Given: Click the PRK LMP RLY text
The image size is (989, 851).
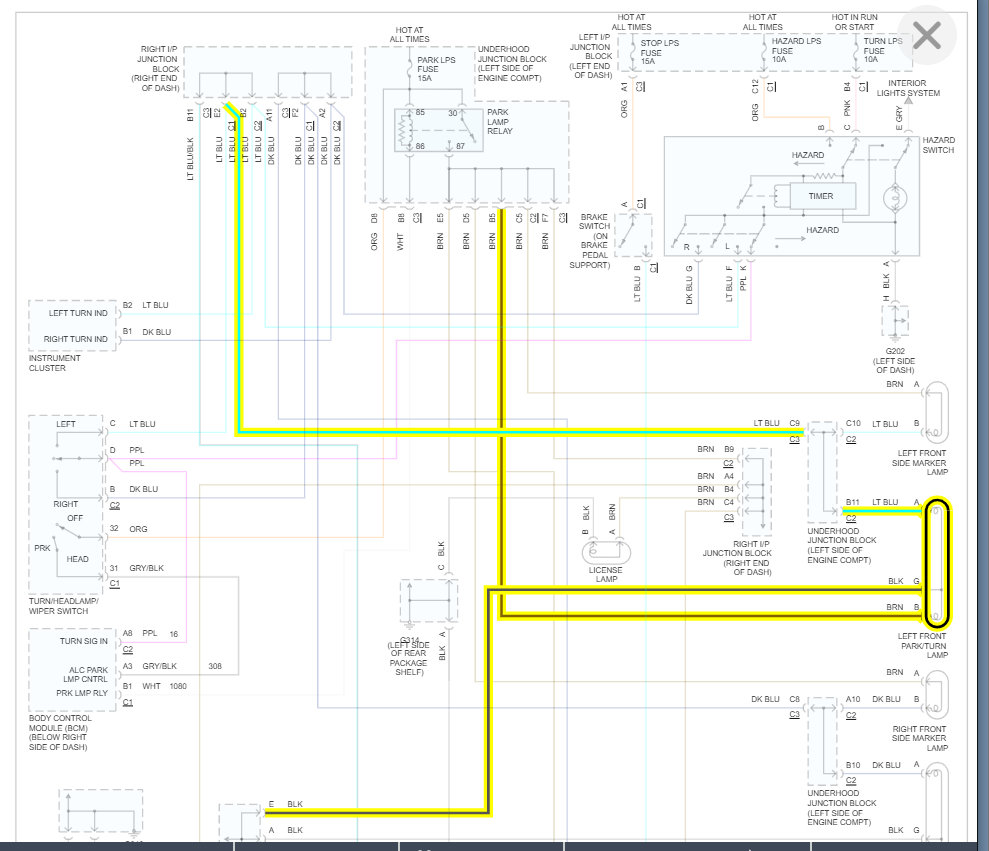Looking at the screenshot, I should (x=82, y=693).
